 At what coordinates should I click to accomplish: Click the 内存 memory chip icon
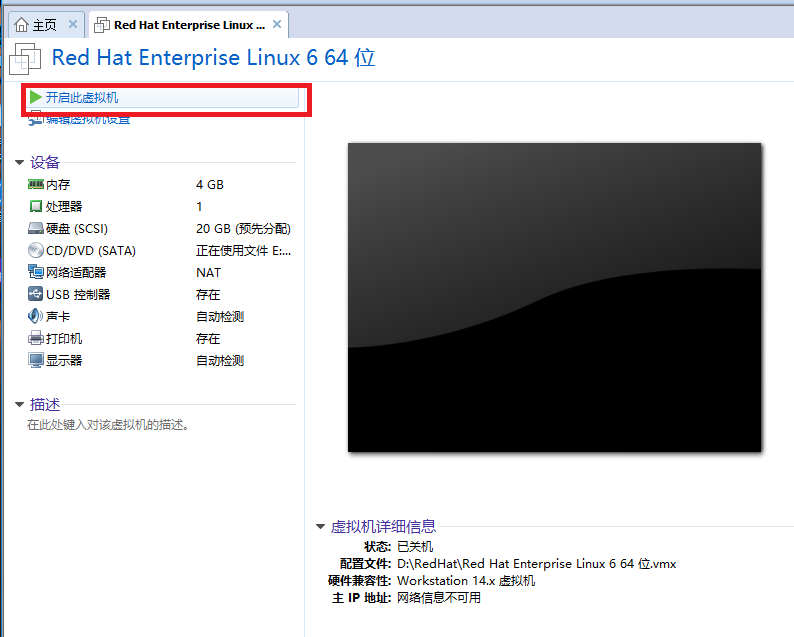tap(35, 184)
